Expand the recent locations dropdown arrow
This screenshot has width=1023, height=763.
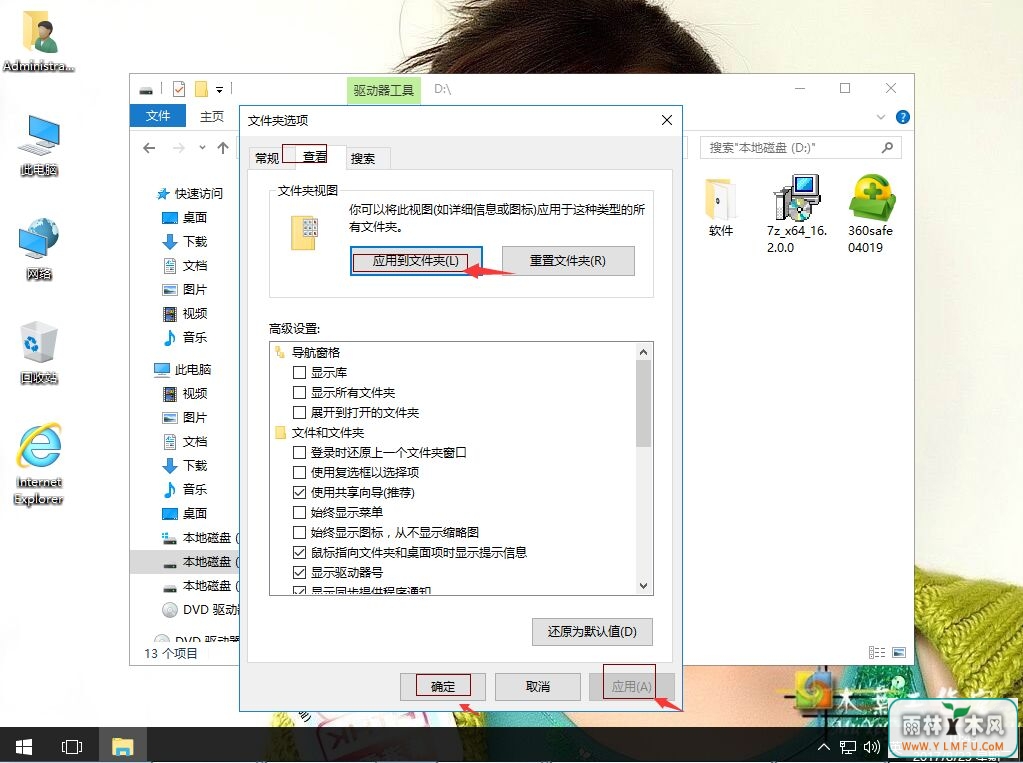pyautogui.click(x=202, y=148)
